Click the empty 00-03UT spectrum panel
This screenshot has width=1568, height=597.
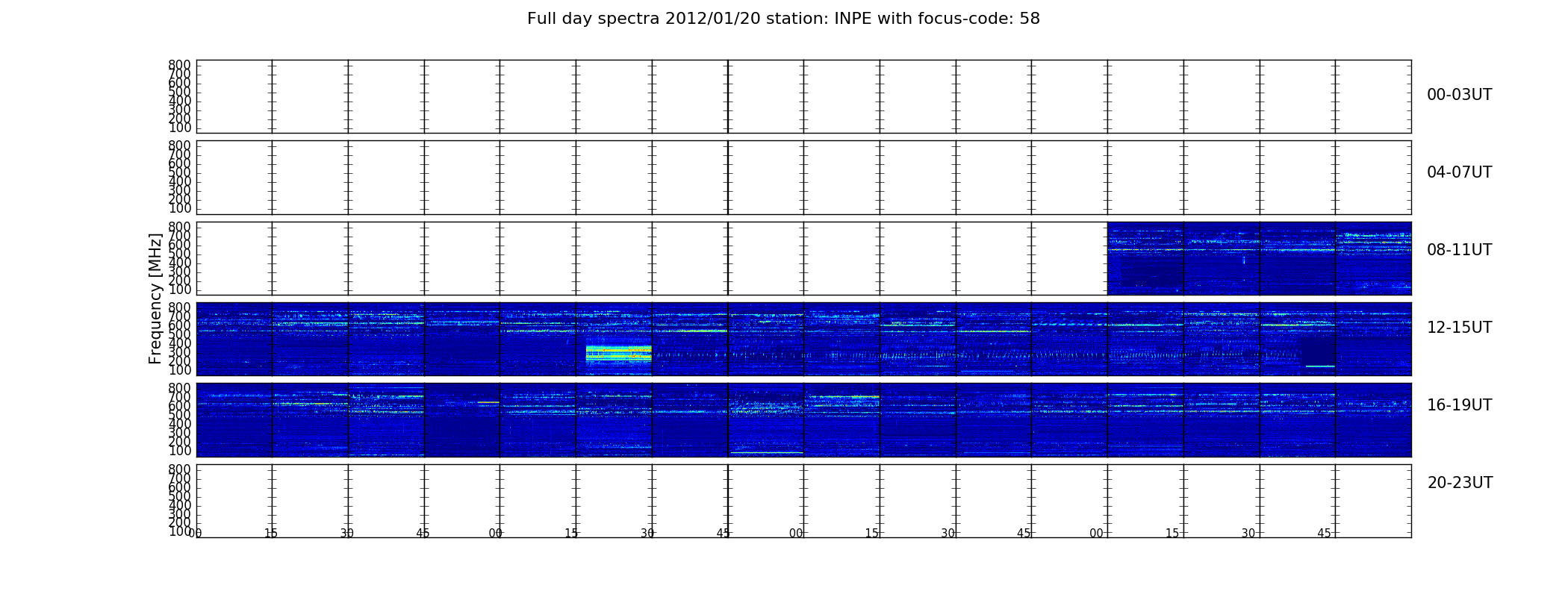[803, 96]
